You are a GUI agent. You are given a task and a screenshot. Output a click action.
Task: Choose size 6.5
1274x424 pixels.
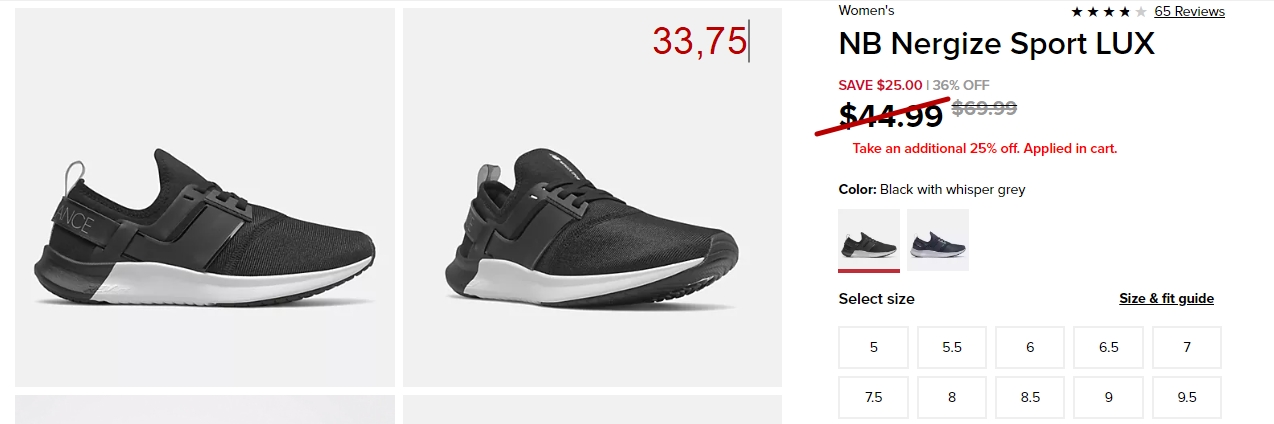(x=1109, y=348)
